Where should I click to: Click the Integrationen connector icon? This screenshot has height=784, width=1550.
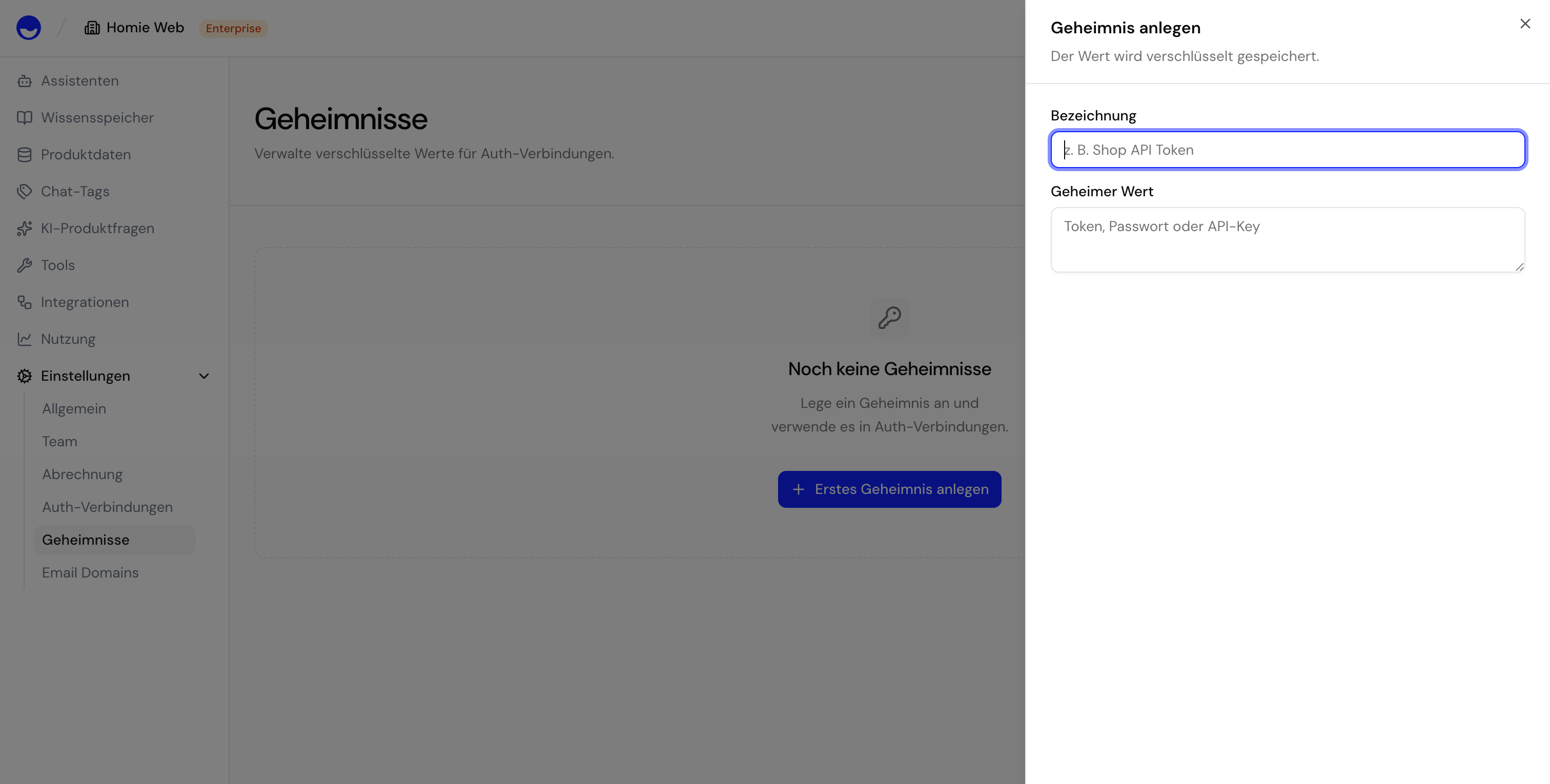click(x=25, y=302)
